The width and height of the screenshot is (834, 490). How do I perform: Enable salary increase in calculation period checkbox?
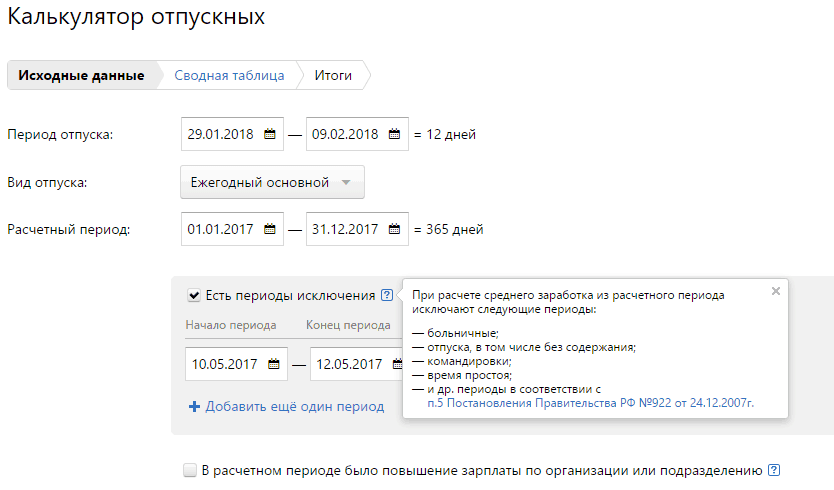point(190,470)
